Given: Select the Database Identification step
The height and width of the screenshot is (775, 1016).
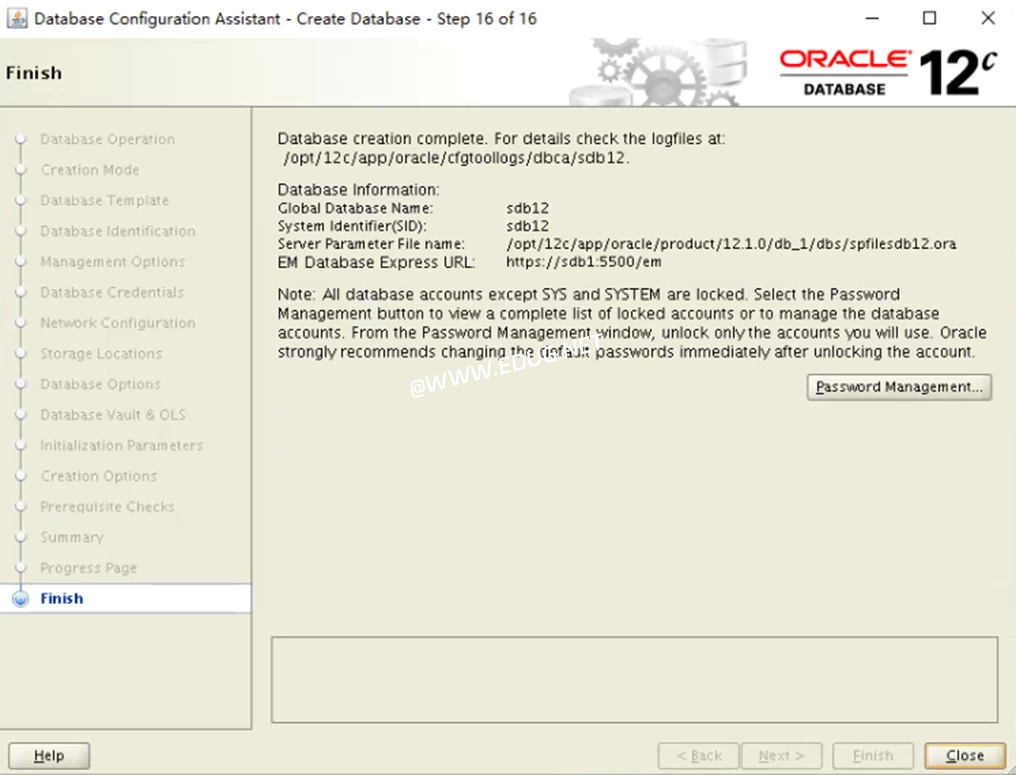Looking at the screenshot, I should [x=118, y=231].
